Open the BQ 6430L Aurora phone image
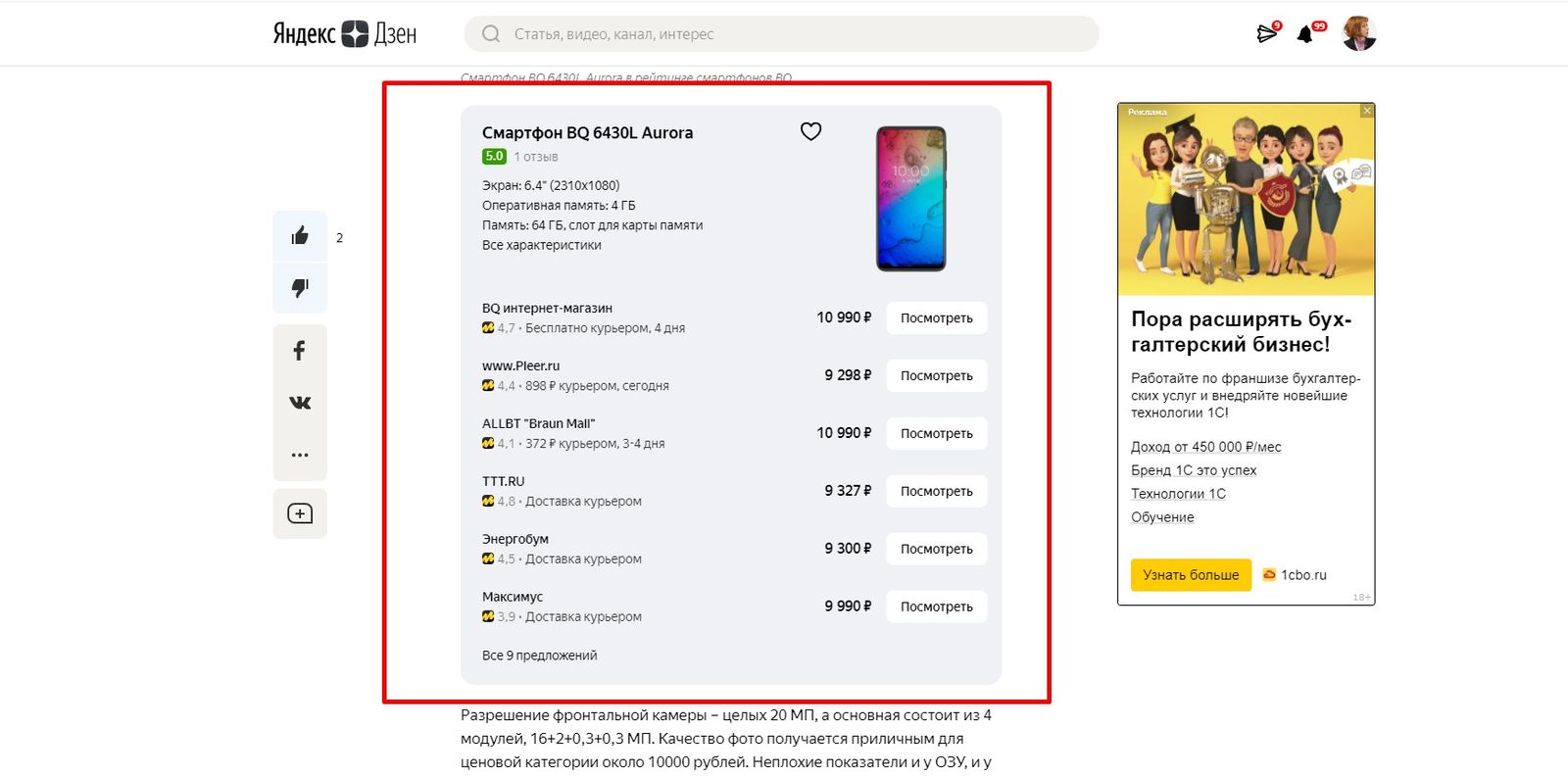 (910, 198)
